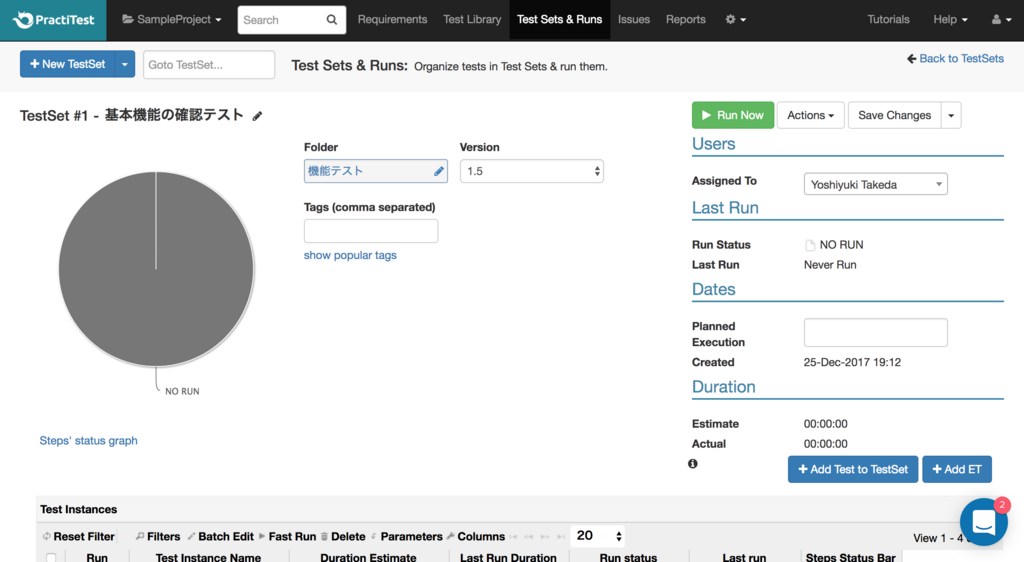Click the show popular tags link
Image resolution: width=1024 pixels, height=562 pixels.
pos(350,255)
